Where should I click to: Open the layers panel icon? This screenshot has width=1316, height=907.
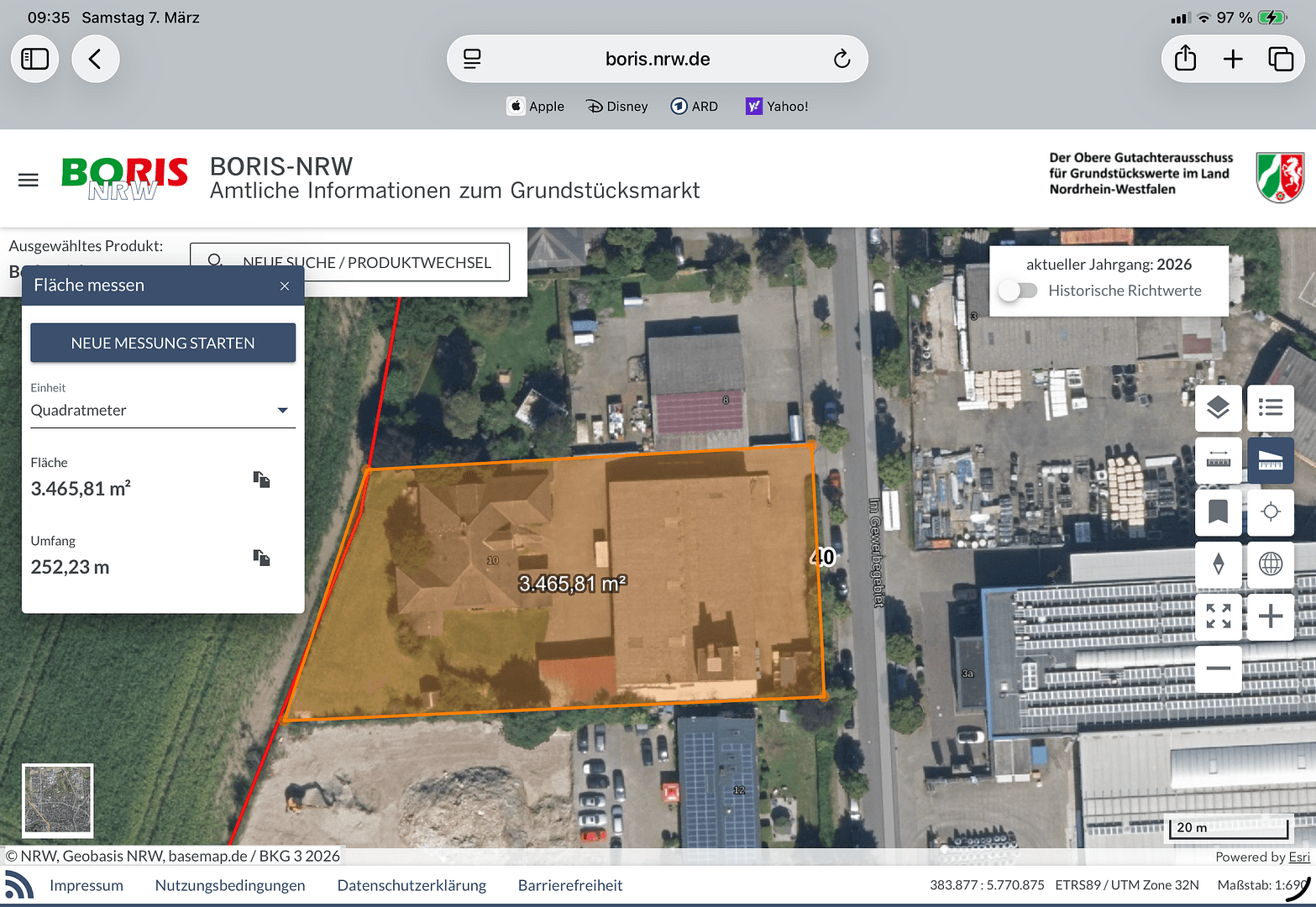tap(1218, 408)
